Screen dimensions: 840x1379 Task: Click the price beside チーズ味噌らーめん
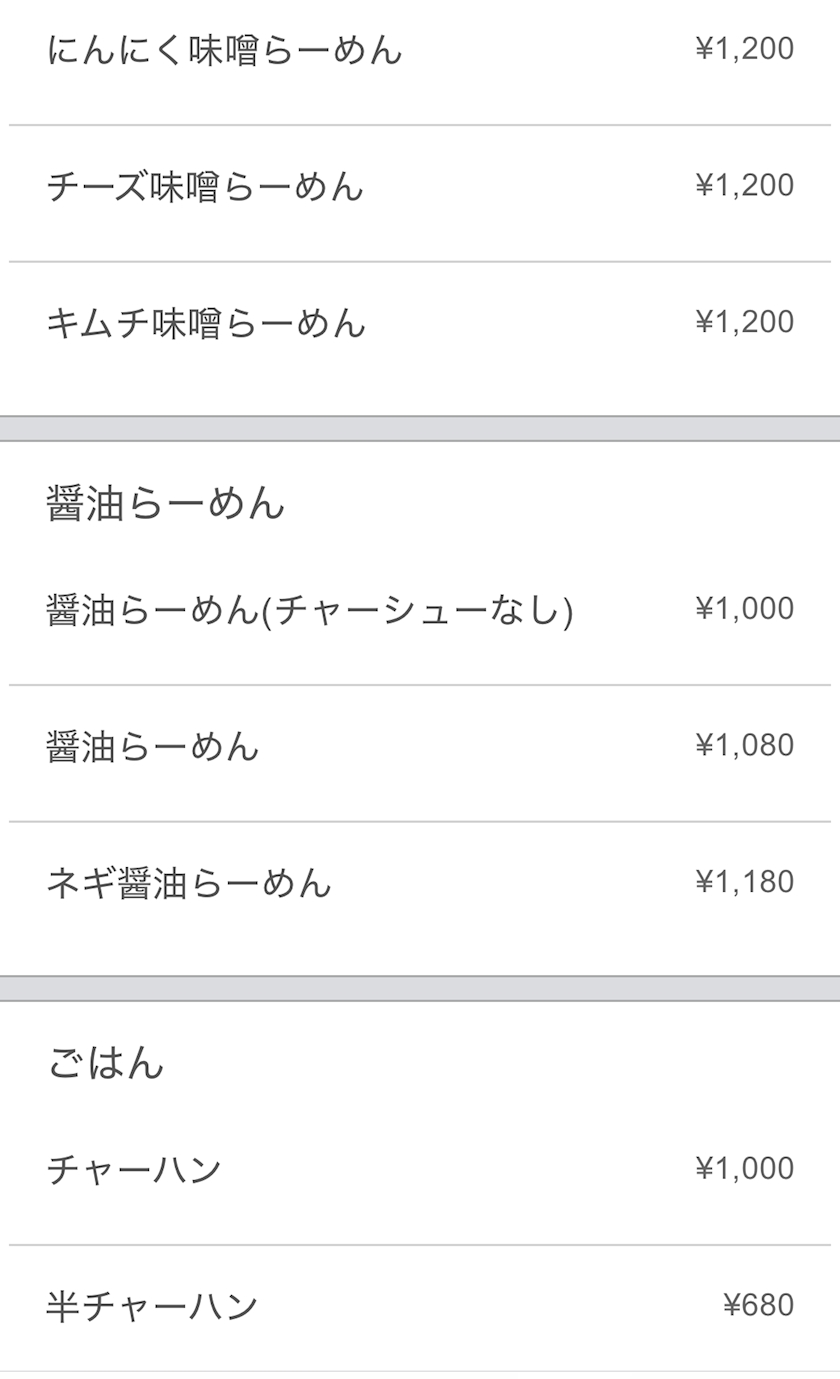744,186
